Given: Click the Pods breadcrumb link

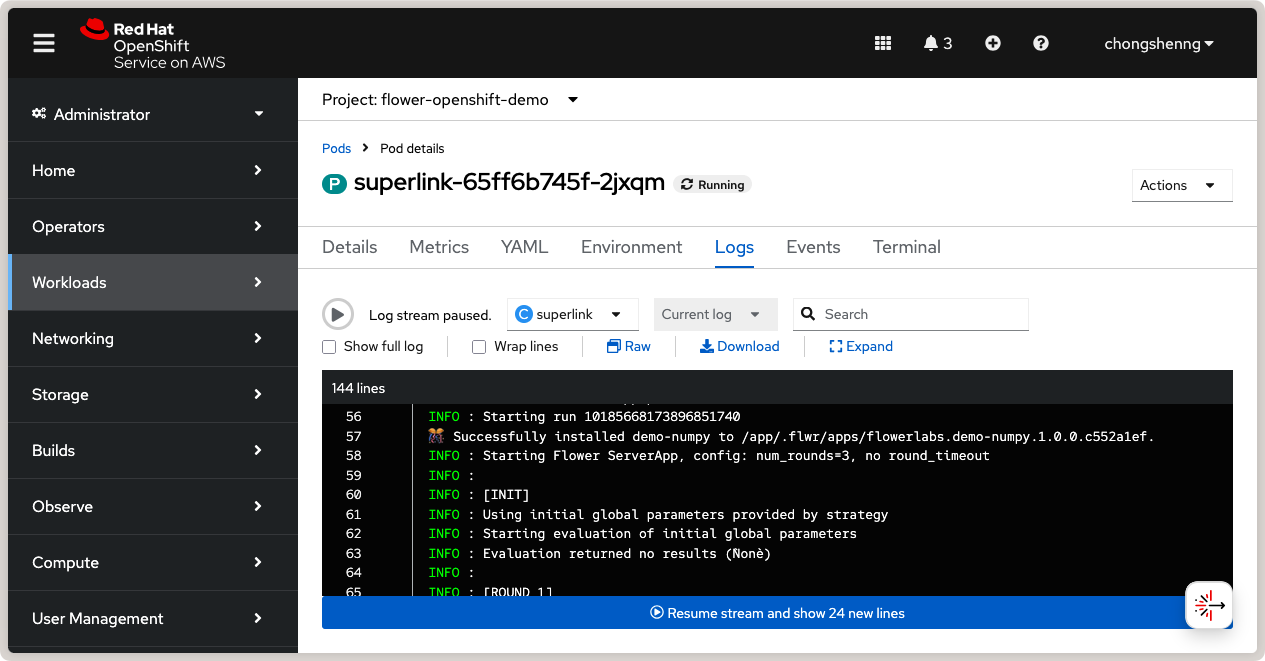Looking at the screenshot, I should click(336, 148).
